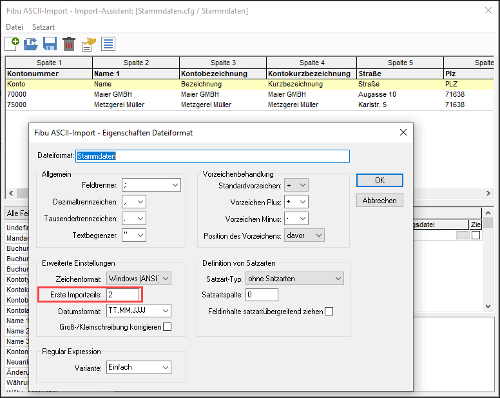Open the Satzart-Typ dropdown
Screen dimensions: 500x398
tap(294, 278)
